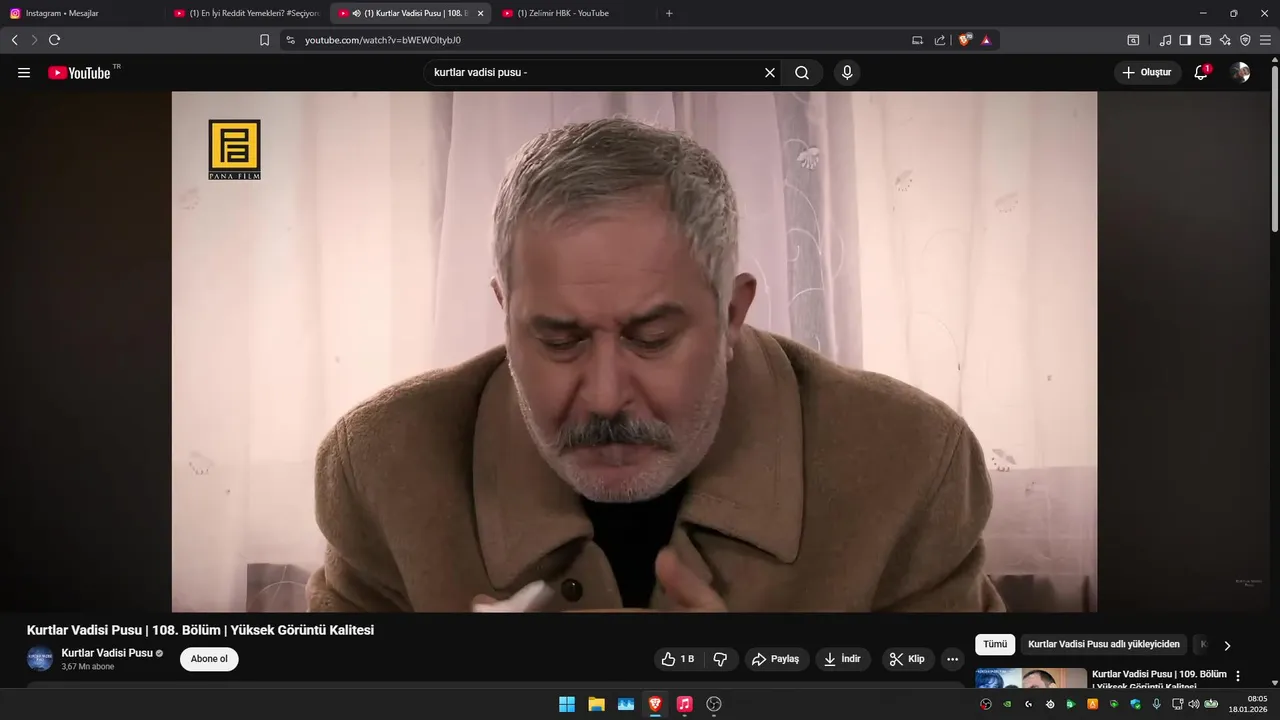Reload the page

(54, 40)
